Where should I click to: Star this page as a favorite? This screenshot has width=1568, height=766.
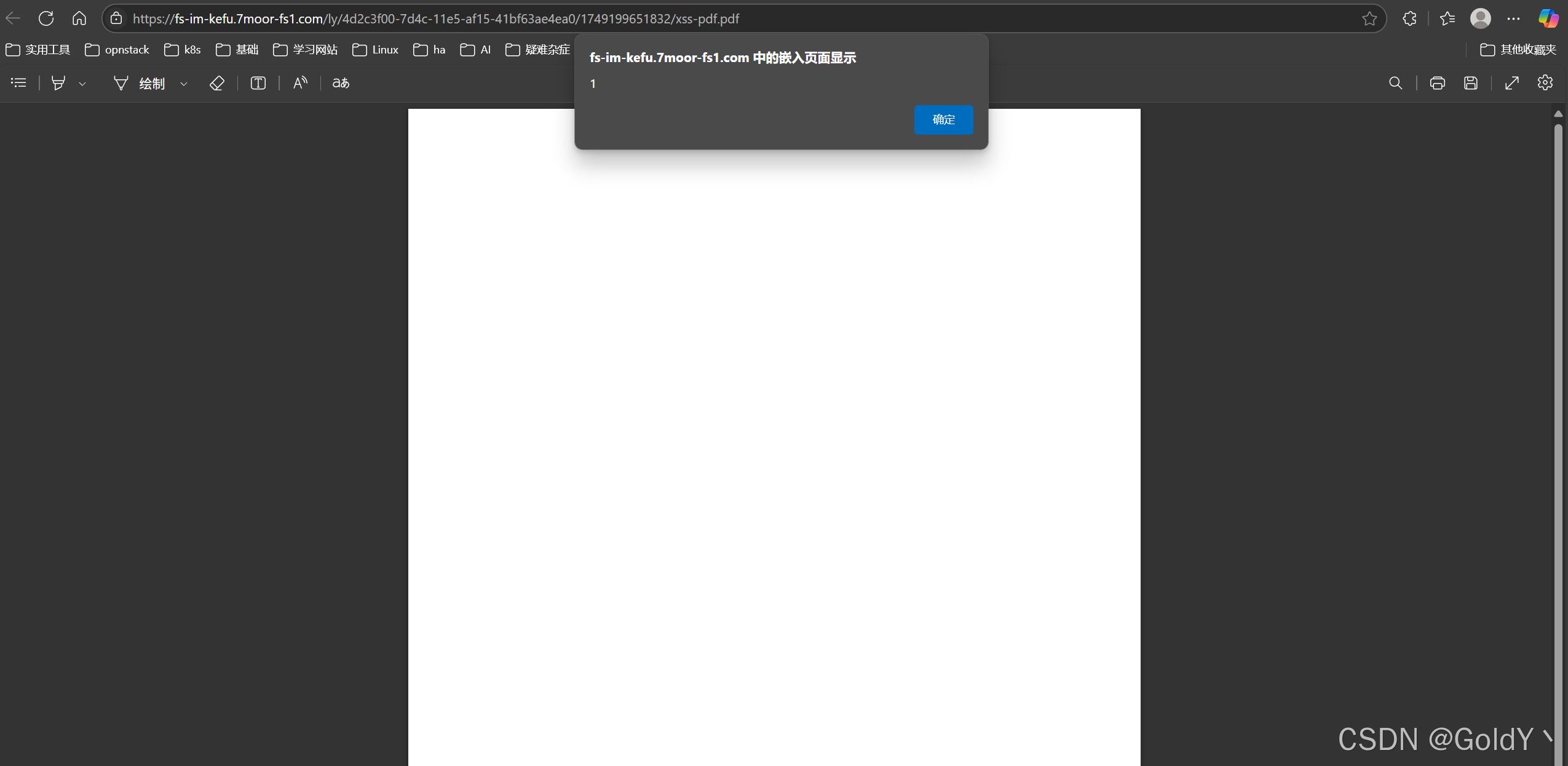1369,18
